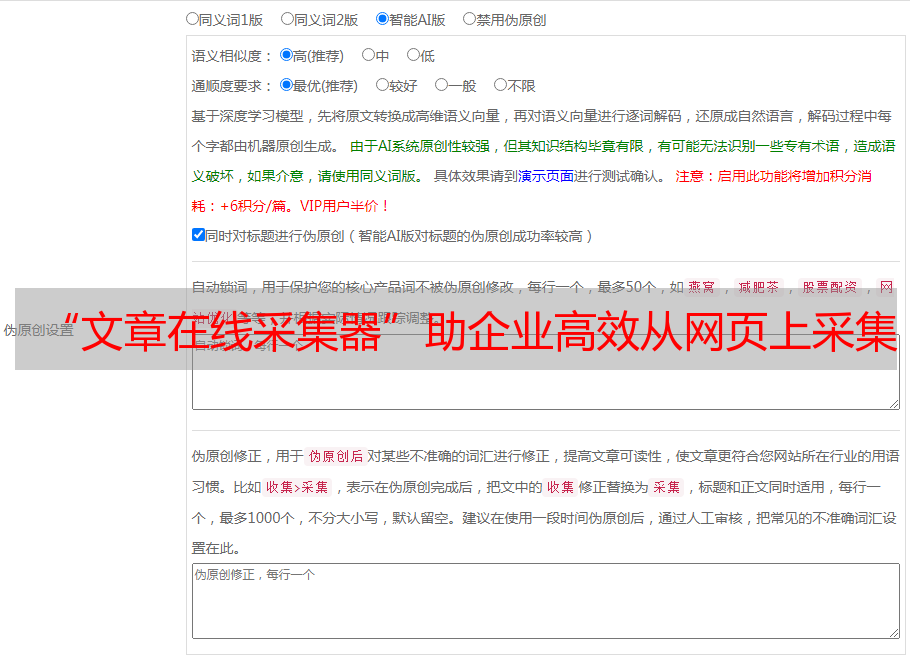Click the 减肥茶 example keyword tag
Viewport: 911px width, 658px height.
[759, 287]
